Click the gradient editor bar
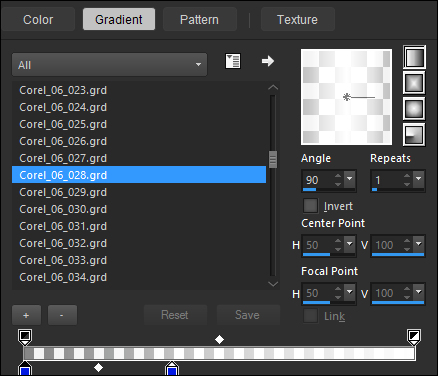 click(x=219, y=353)
